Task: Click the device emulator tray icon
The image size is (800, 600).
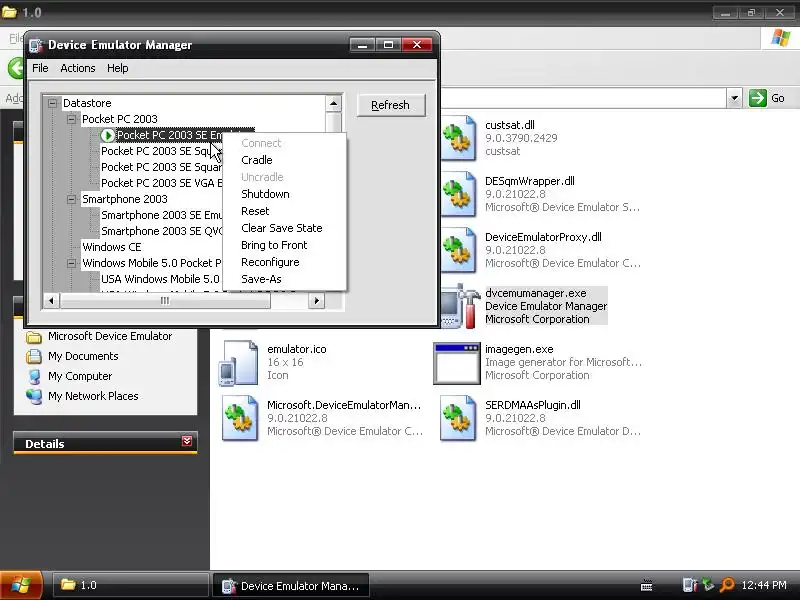Action: [690, 585]
